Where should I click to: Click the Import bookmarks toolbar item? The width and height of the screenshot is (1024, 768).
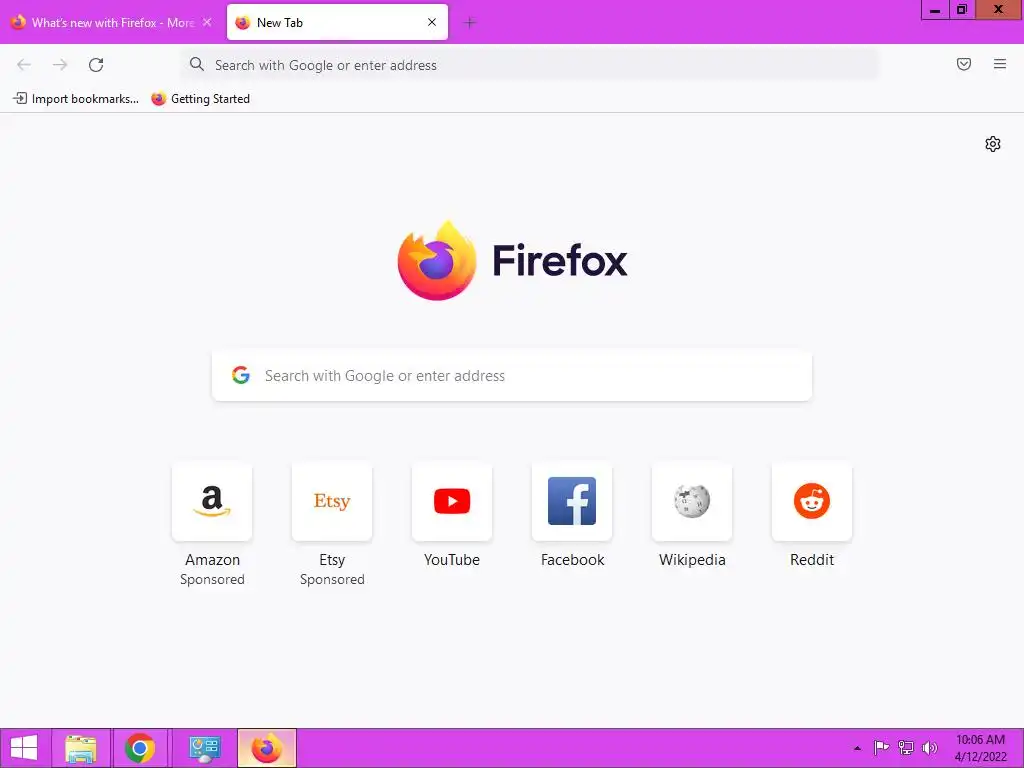[x=76, y=99]
